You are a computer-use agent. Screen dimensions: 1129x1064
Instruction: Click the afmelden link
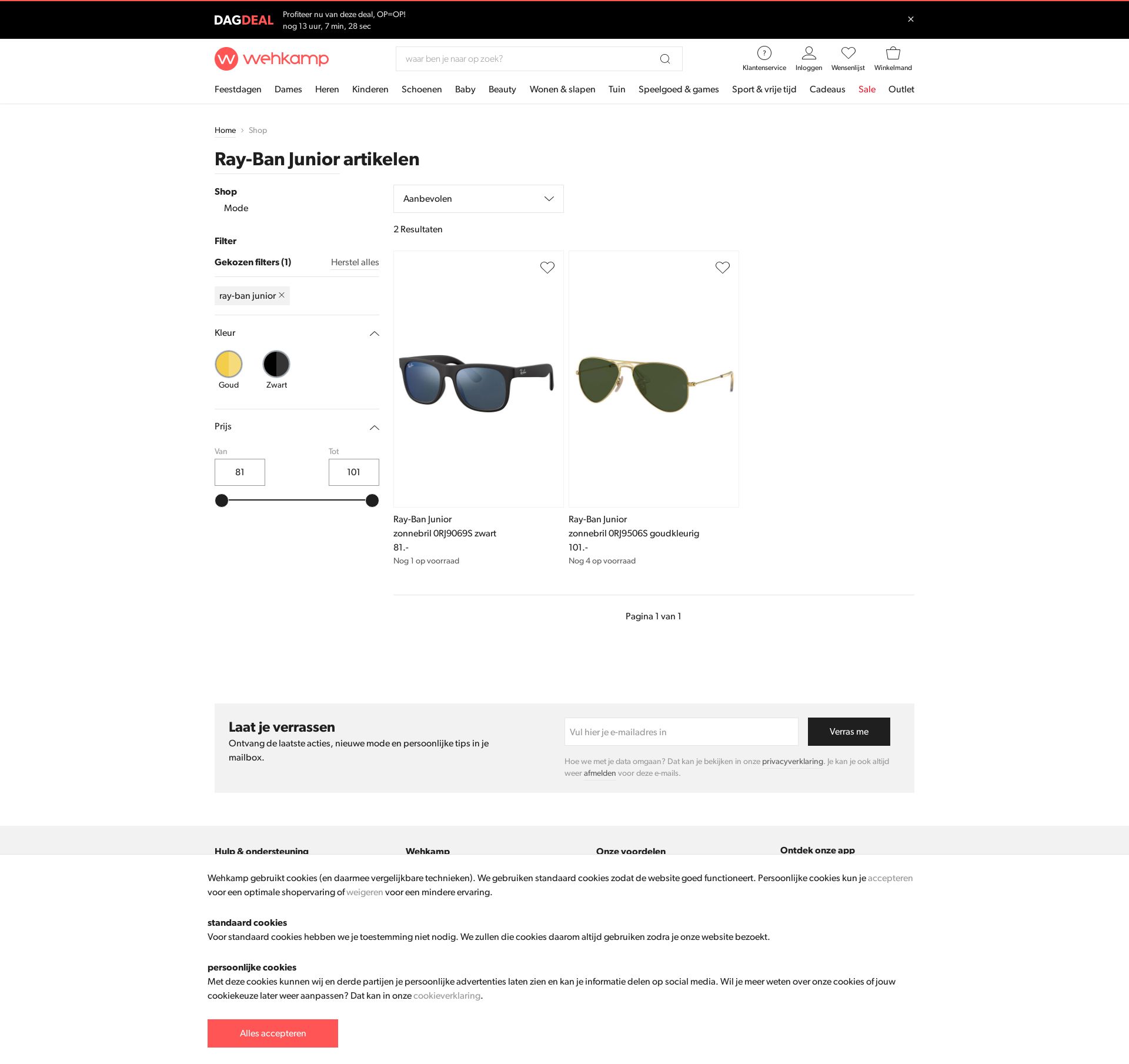pyautogui.click(x=600, y=773)
